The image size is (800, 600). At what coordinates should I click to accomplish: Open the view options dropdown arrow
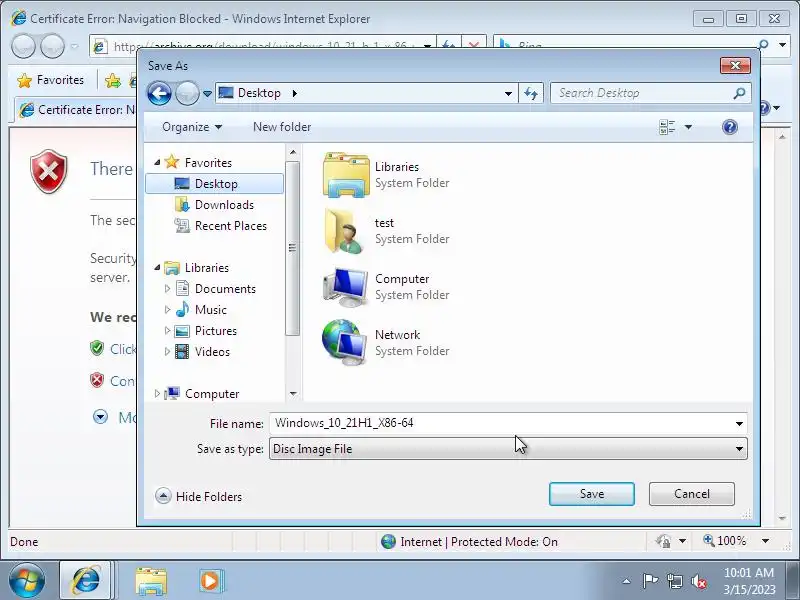click(x=688, y=127)
